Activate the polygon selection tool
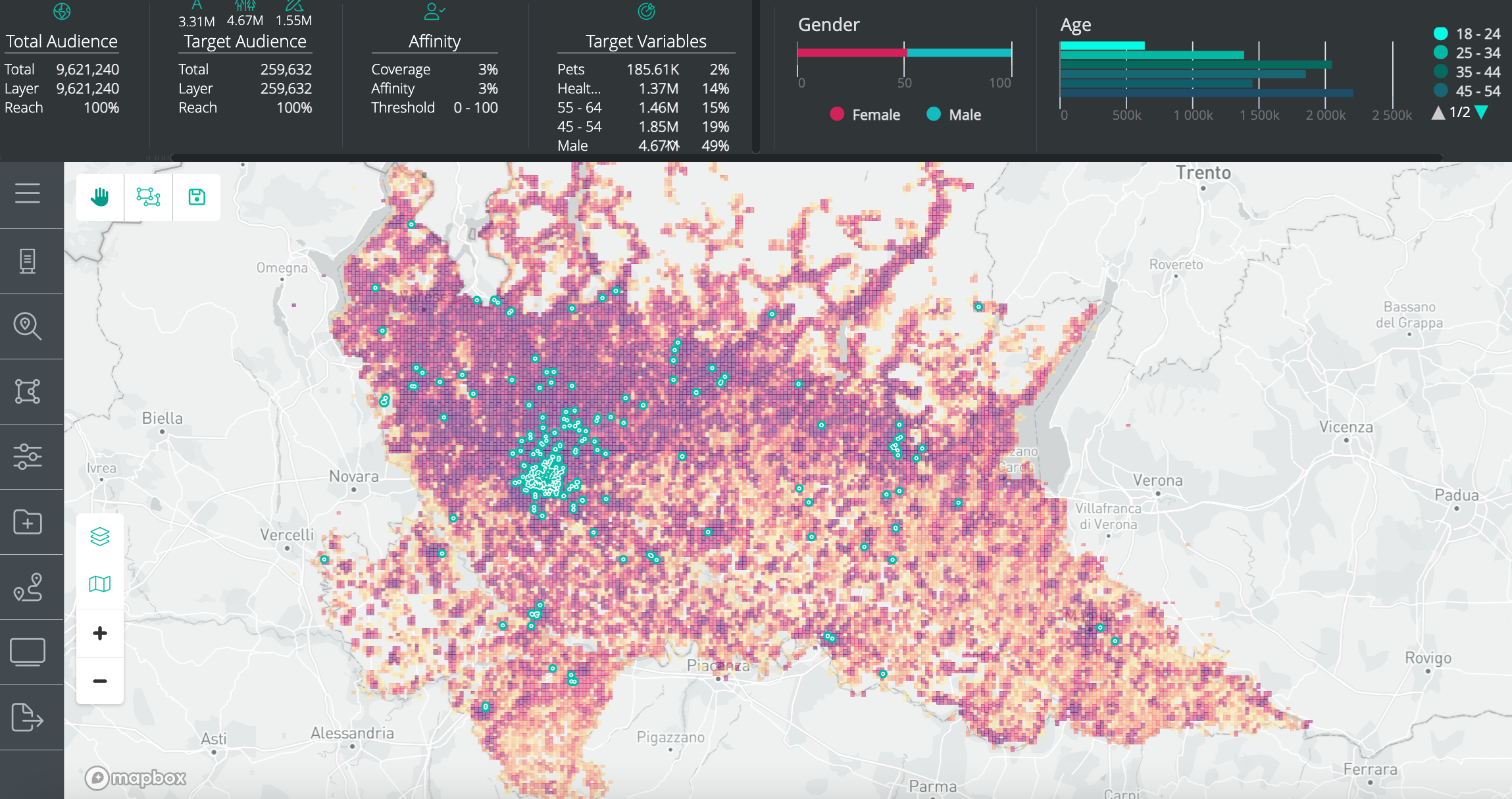Screen dimensions: 1512x799 tap(148, 197)
